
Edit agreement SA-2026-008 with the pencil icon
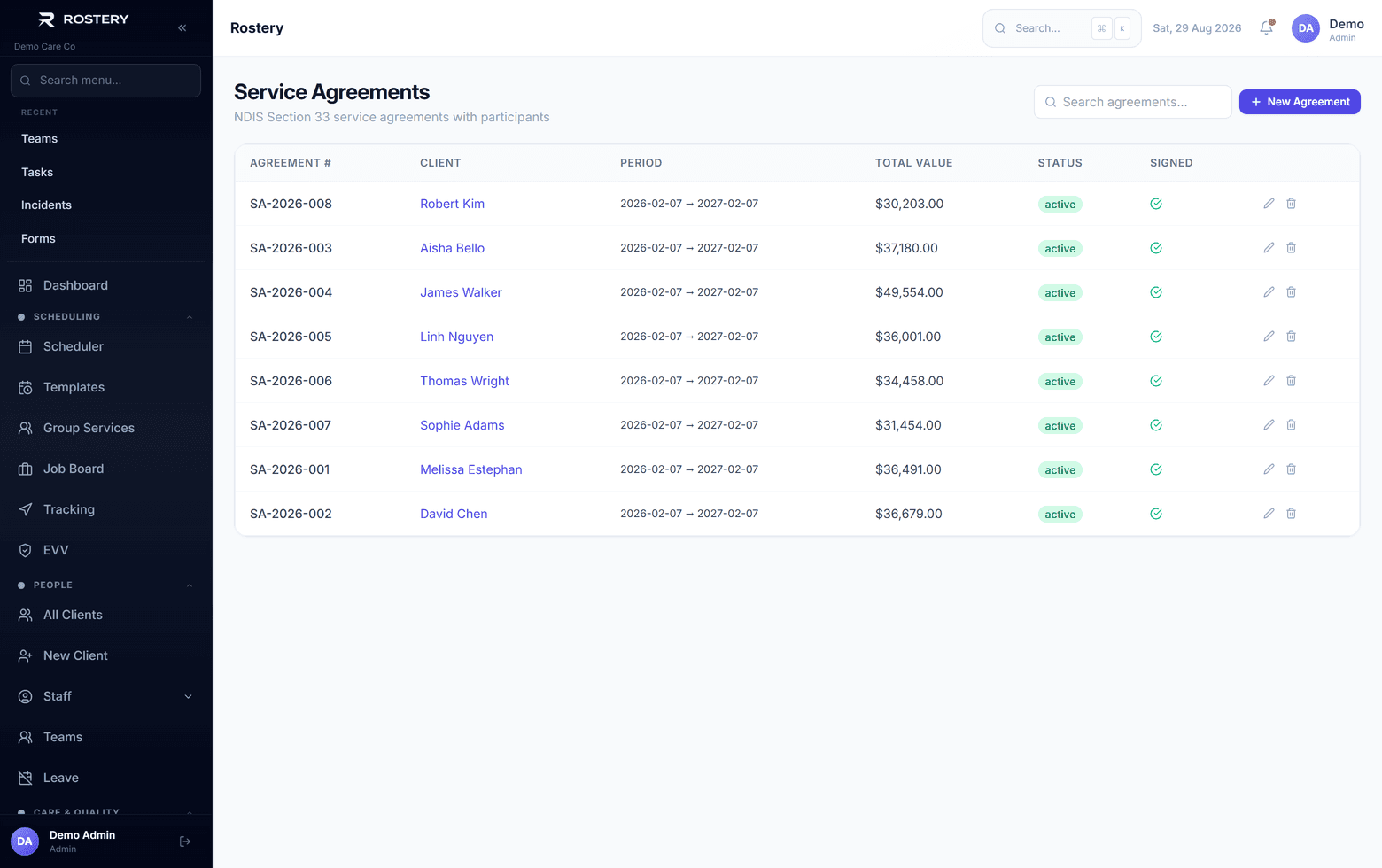pos(1269,204)
